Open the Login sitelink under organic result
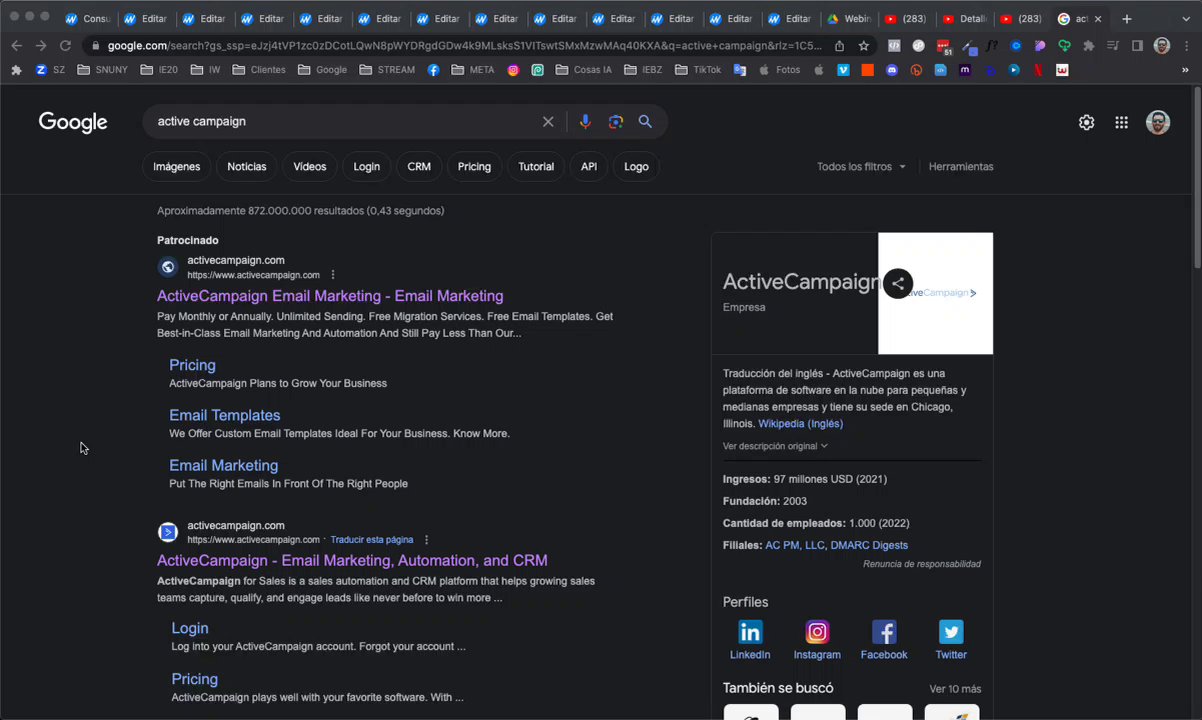 pos(190,629)
